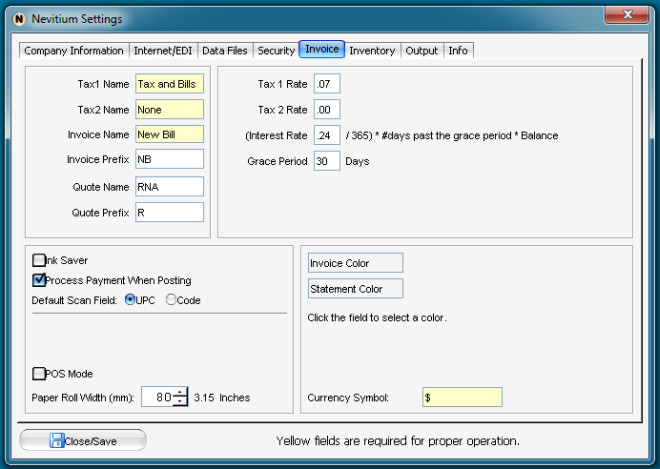Click the Invoice Name field
This screenshot has height=469, width=660.
[169, 134]
